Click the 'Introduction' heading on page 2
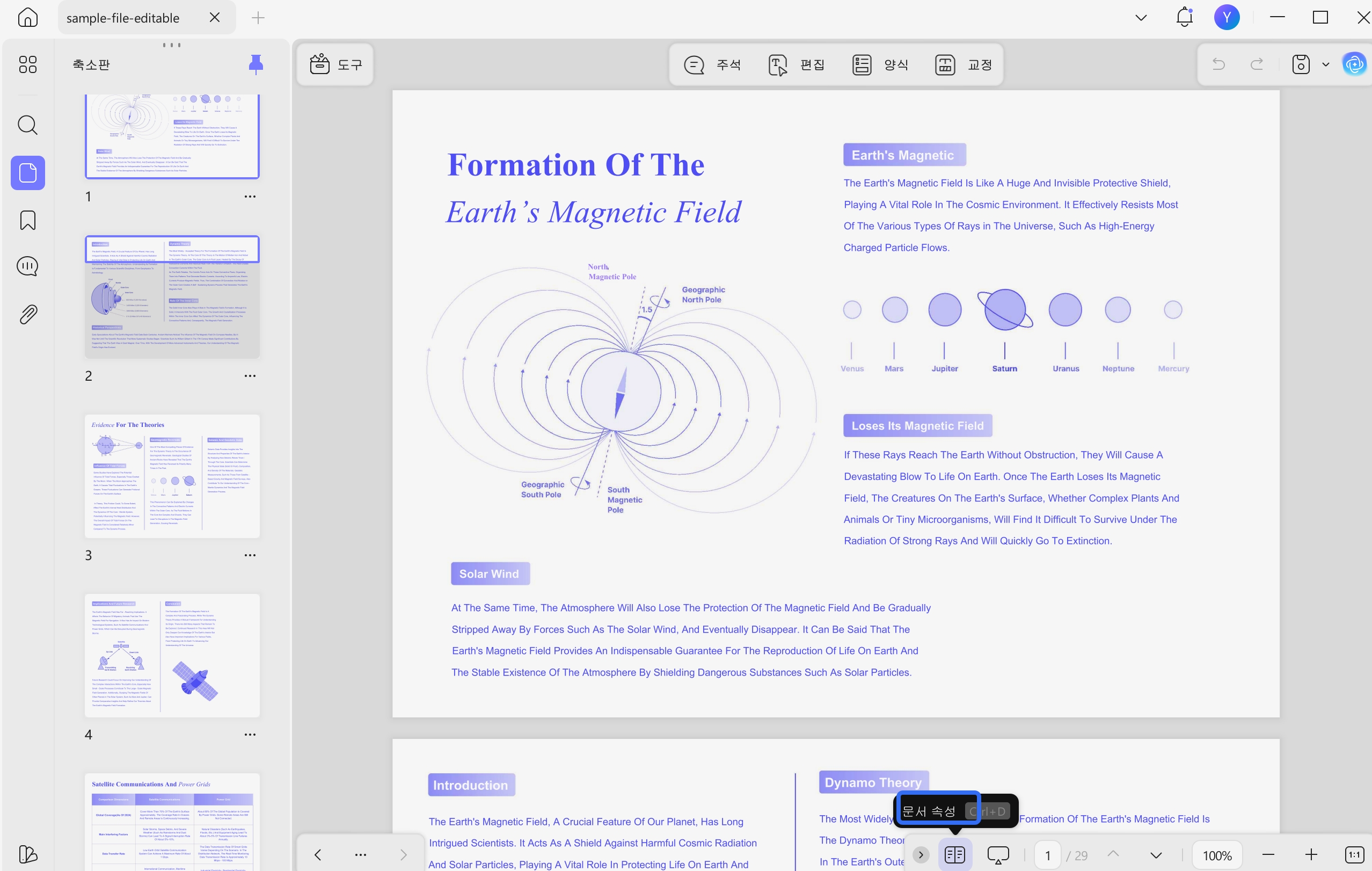This screenshot has height=871, width=1372. point(471,785)
